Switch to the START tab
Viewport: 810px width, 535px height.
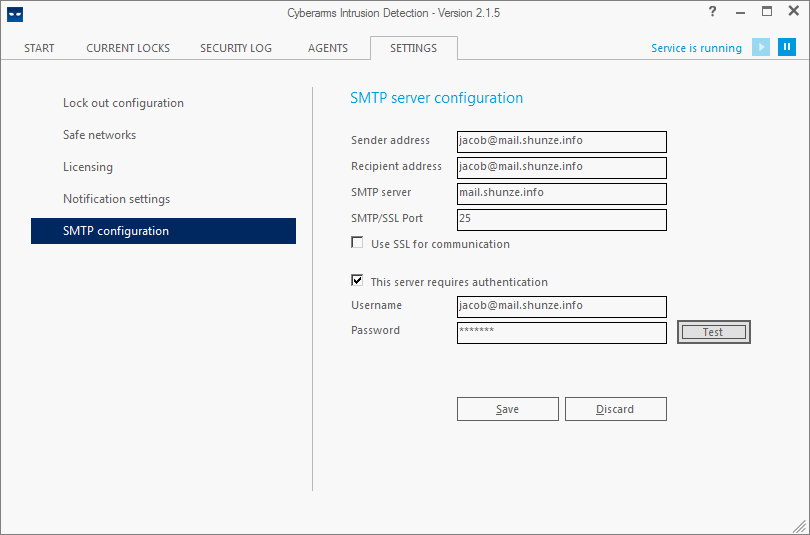[39, 48]
